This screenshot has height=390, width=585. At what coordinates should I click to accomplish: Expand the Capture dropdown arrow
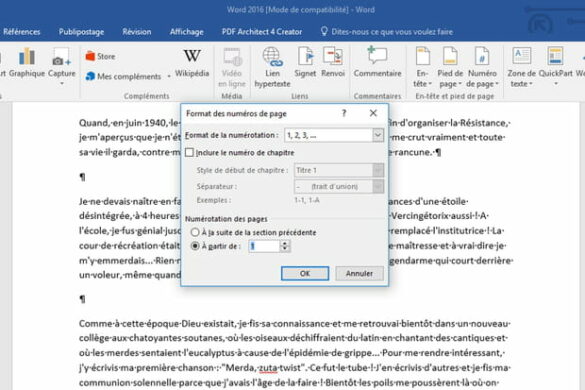tap(62, 84)
